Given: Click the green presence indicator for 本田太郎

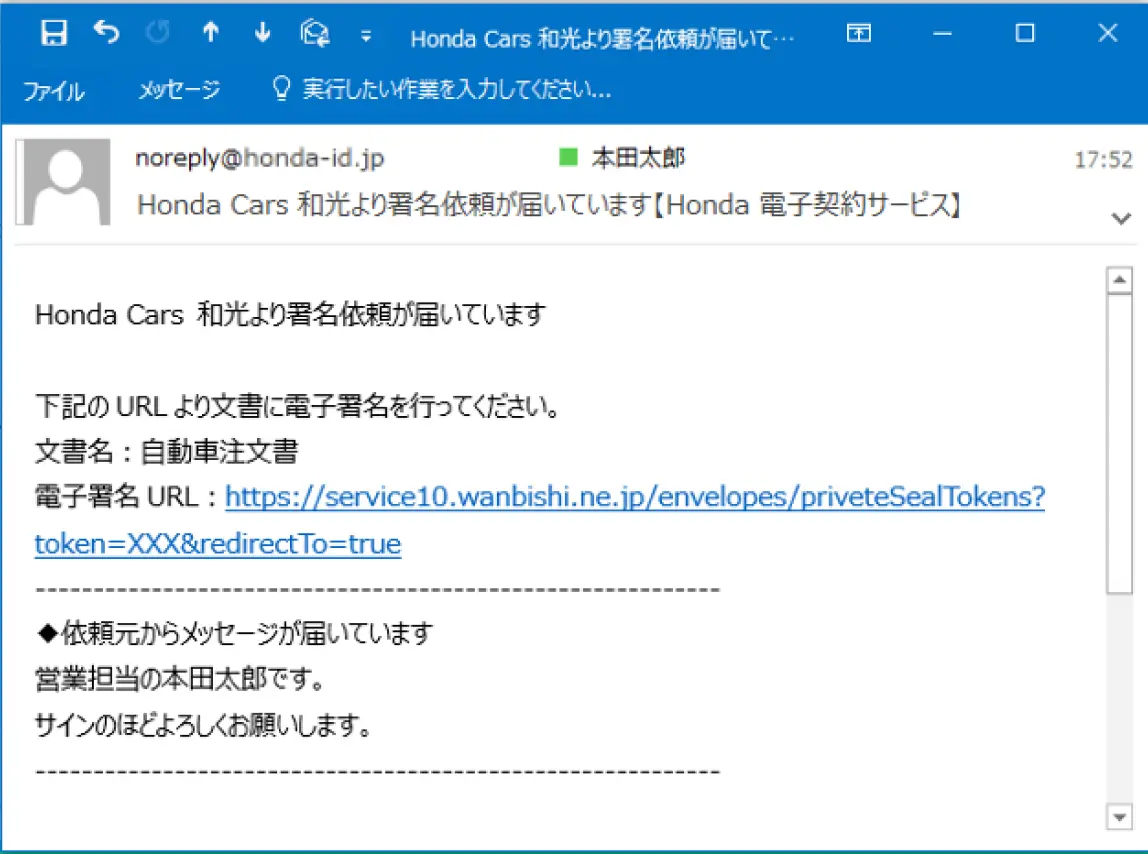Looking at the screenshot, I should point(568,157).
